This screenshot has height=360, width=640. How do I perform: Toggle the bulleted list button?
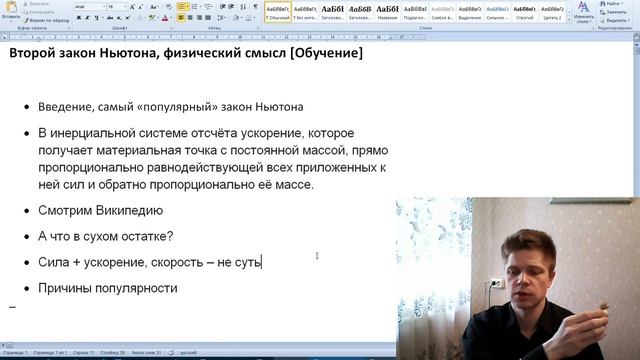coord(181,7)
